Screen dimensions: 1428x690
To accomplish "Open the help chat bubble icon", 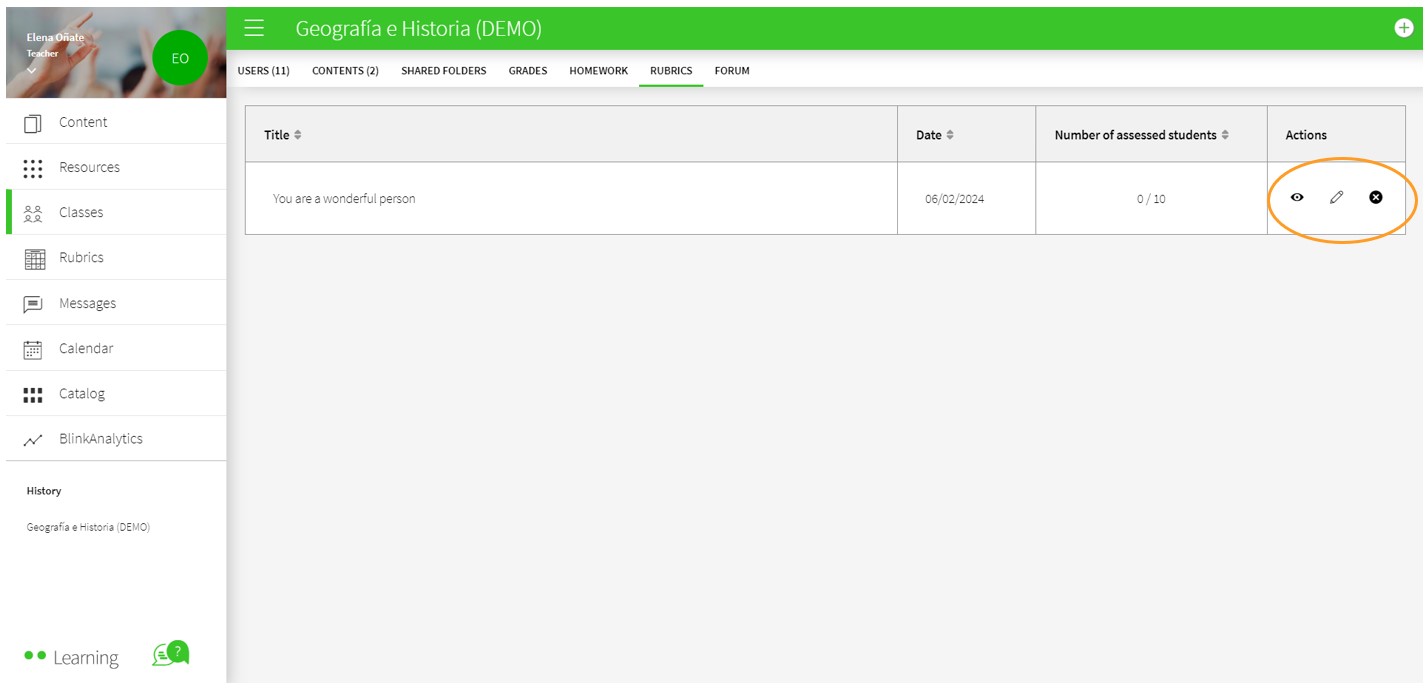I will tap(171, 653).
